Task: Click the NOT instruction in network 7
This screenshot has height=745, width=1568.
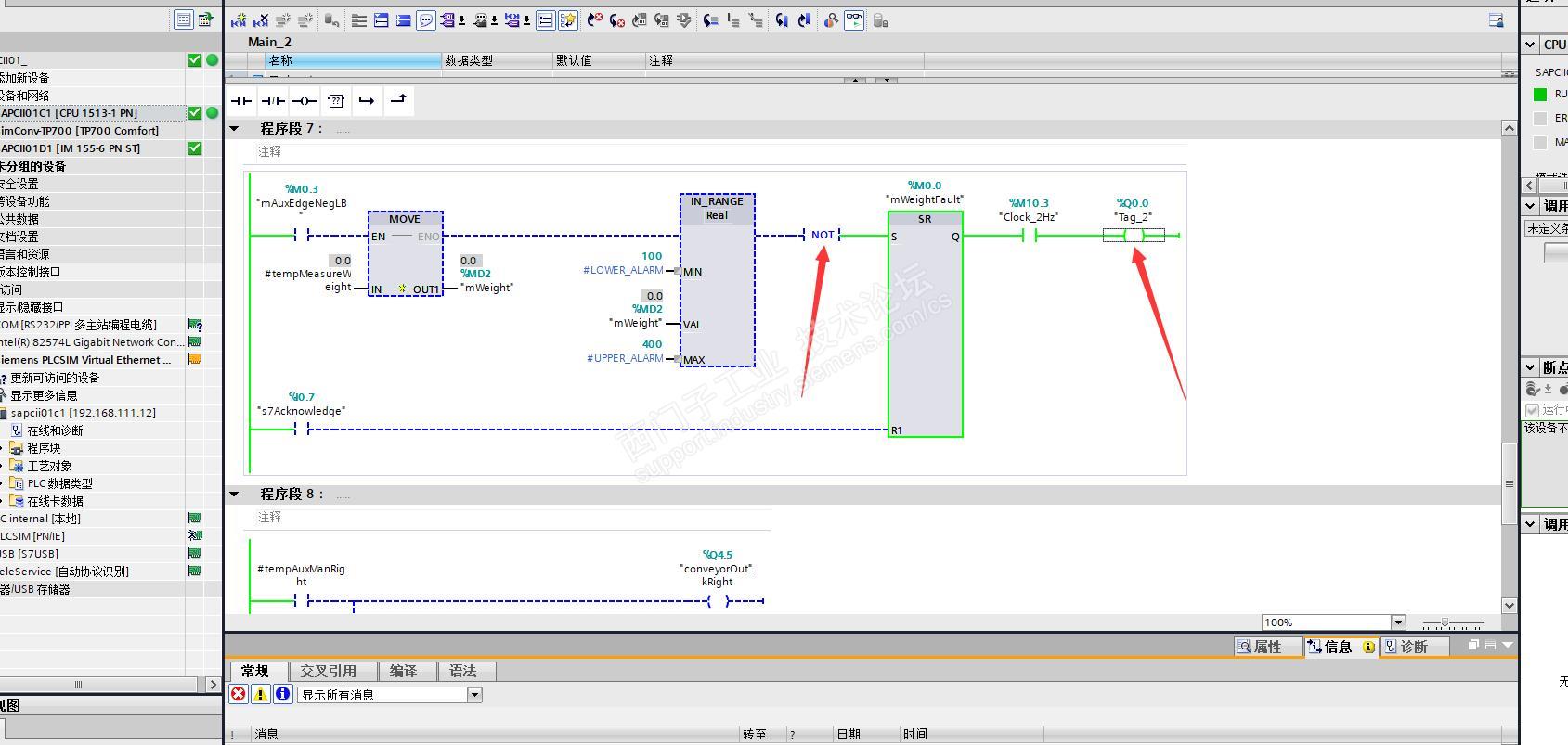Action: point(822,236)
